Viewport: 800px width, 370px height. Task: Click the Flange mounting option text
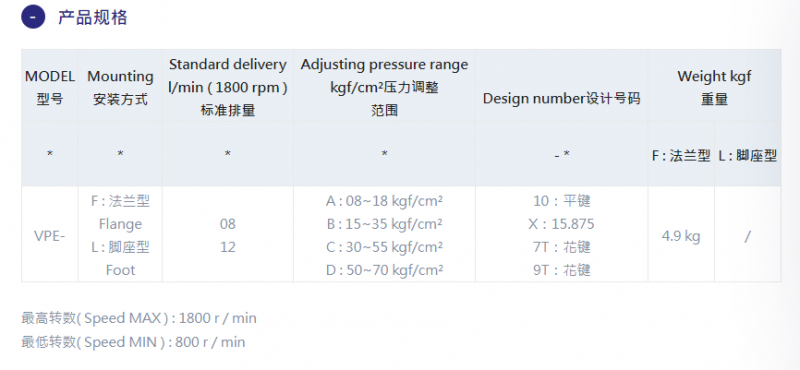(x=120, y=225)
